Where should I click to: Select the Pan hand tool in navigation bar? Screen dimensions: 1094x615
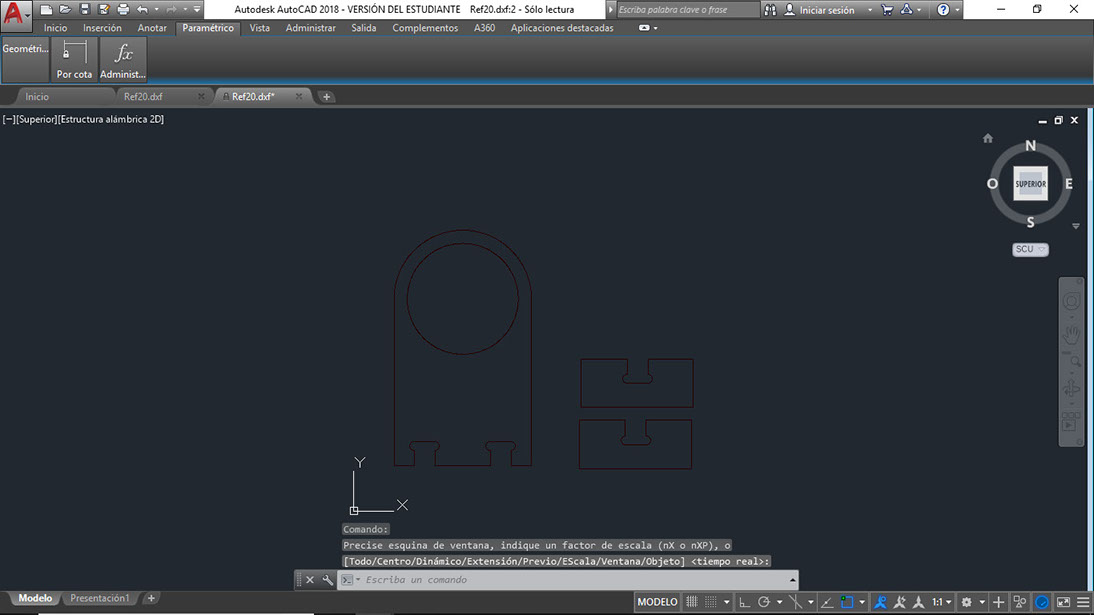click(1071, 335)
